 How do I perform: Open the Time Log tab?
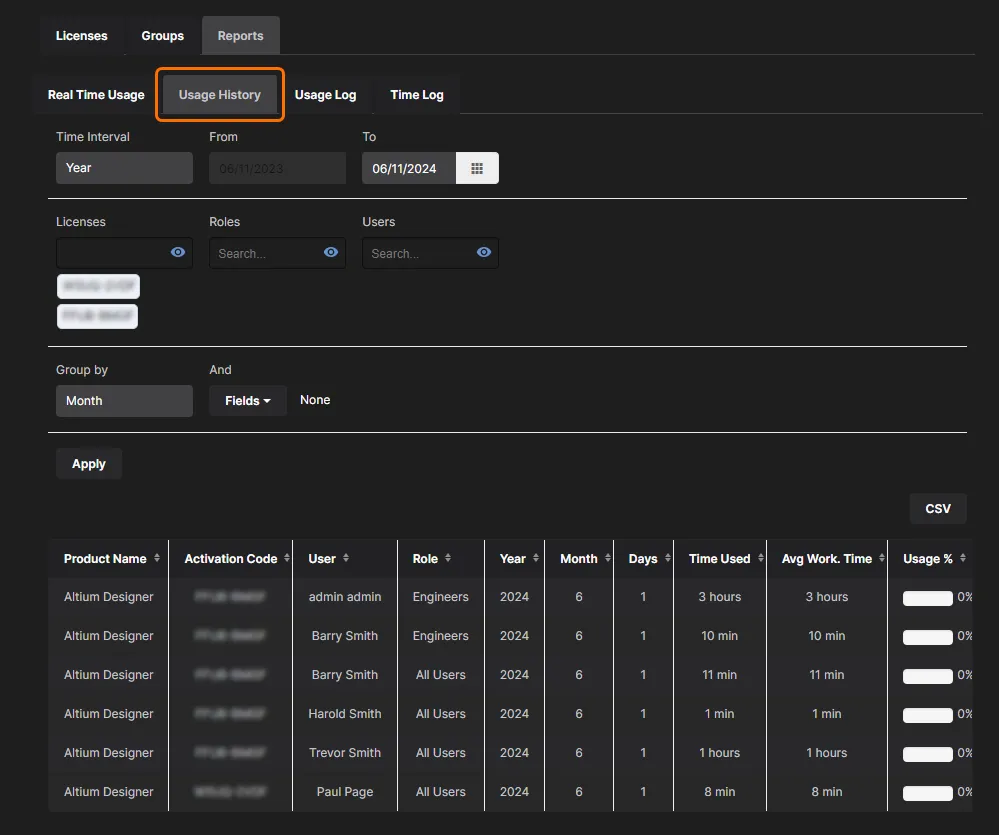[x=417, y=95]
